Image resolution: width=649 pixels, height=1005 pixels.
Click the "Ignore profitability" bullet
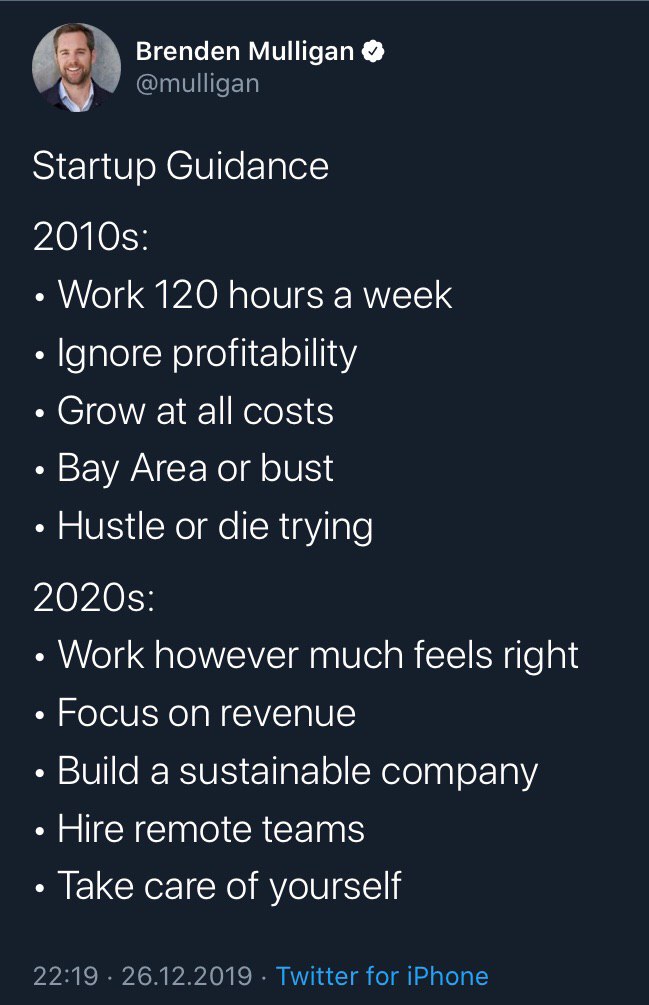(x=207, y=353)
